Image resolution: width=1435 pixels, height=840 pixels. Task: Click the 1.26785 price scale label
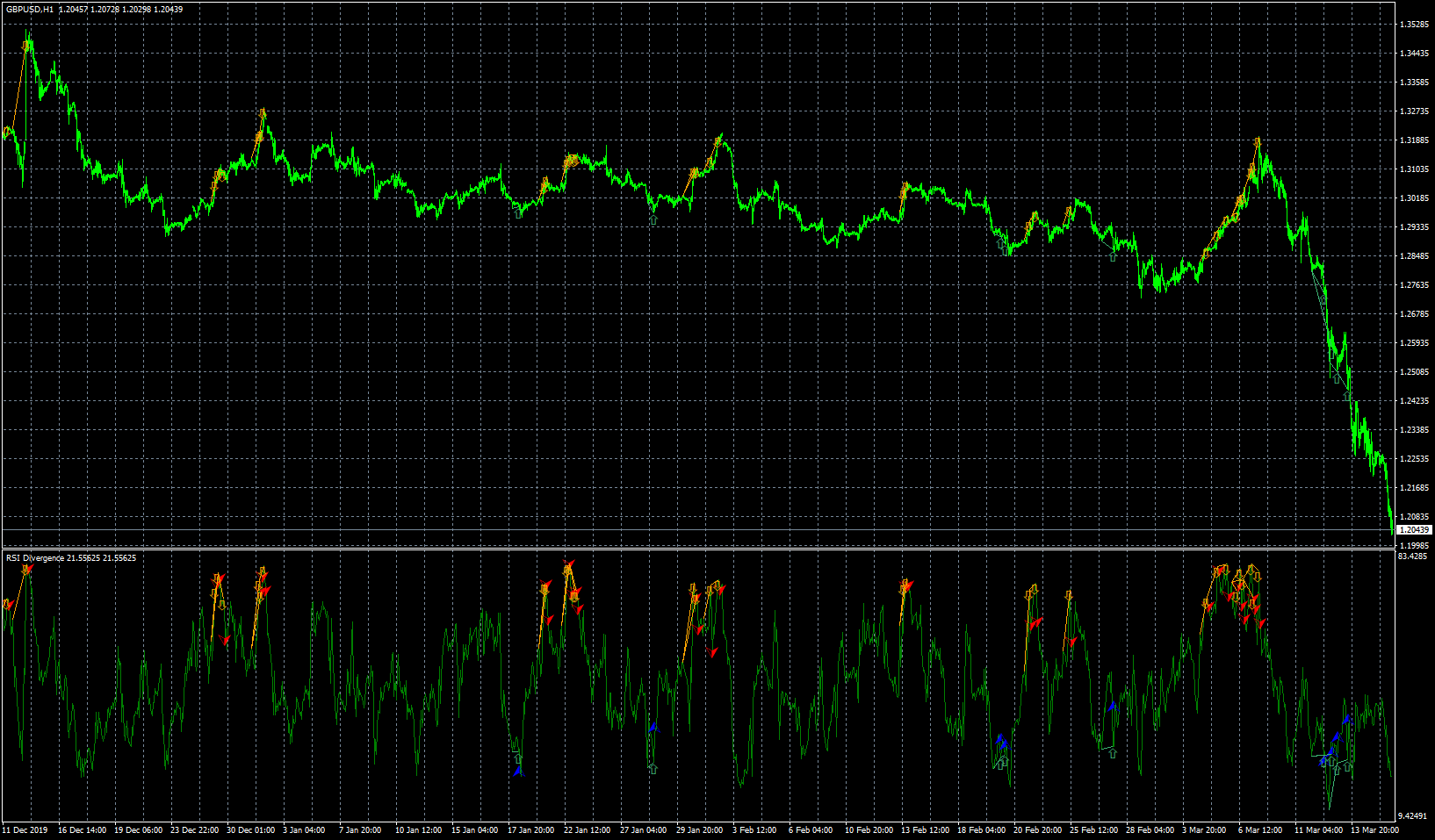coord(1414,314)
